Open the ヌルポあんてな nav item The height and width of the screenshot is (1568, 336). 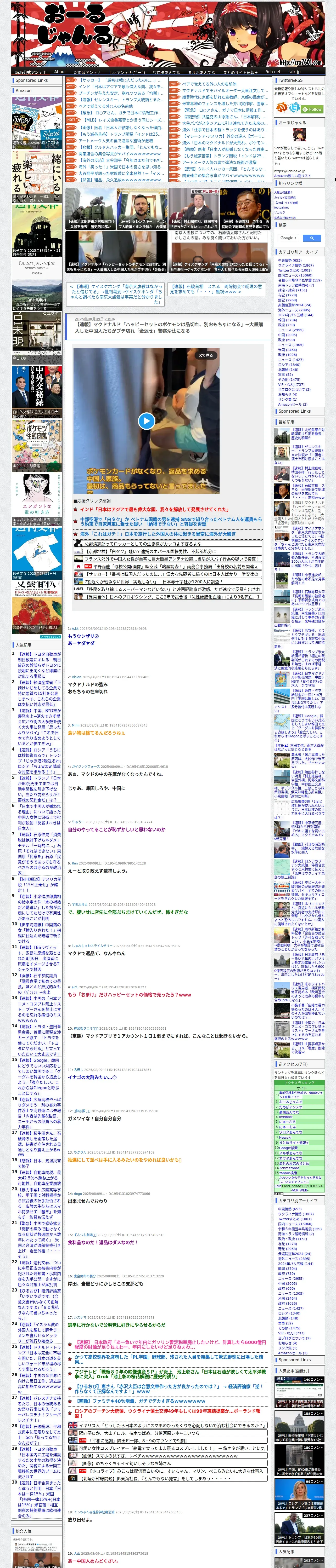[x=202, y=72]
